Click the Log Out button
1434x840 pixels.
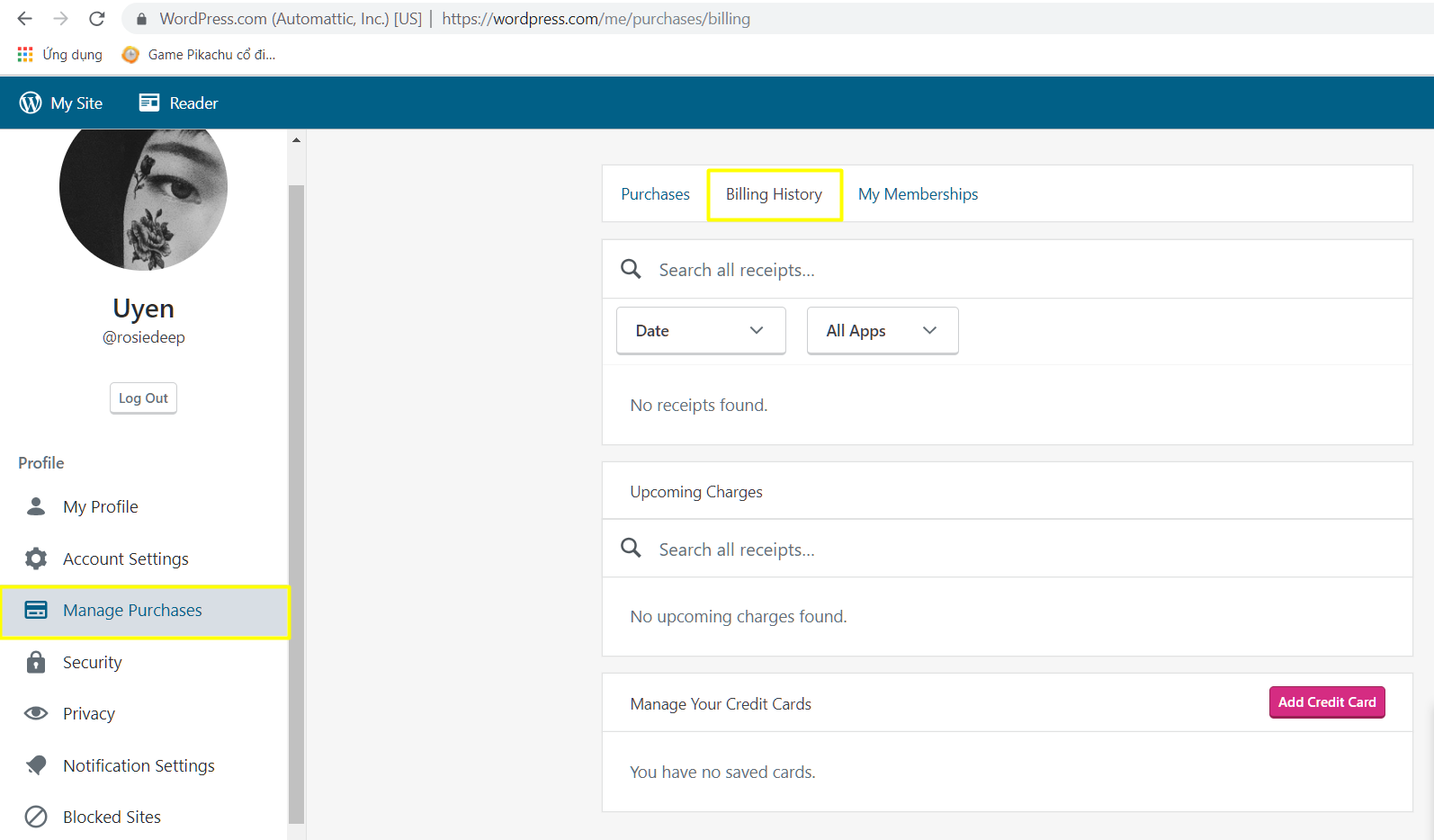tap(143, 398)
